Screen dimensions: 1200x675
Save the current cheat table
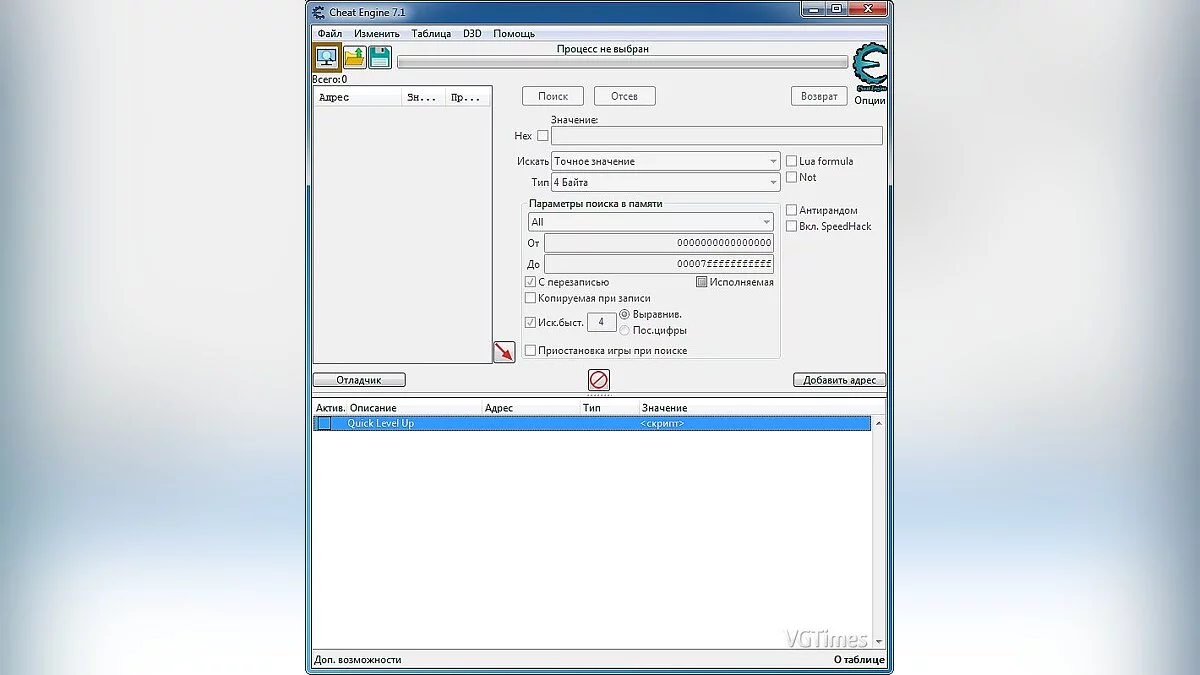point(380,56)
